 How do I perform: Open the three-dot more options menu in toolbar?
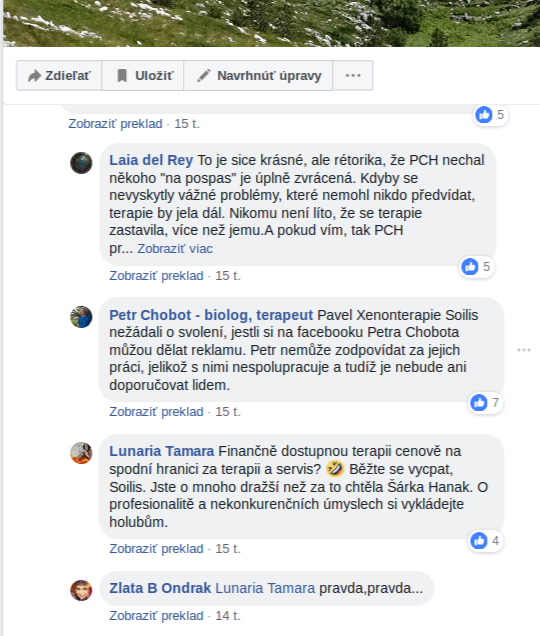(353, 75)
